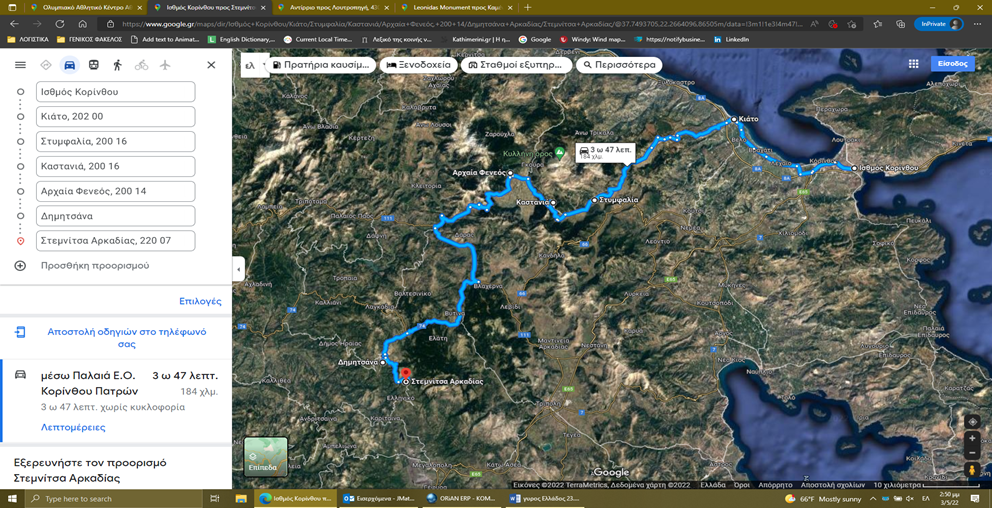
Task: Click the Κιάτο waypoint marker on map
Action: pyautogui.click(x=733, y=119)
